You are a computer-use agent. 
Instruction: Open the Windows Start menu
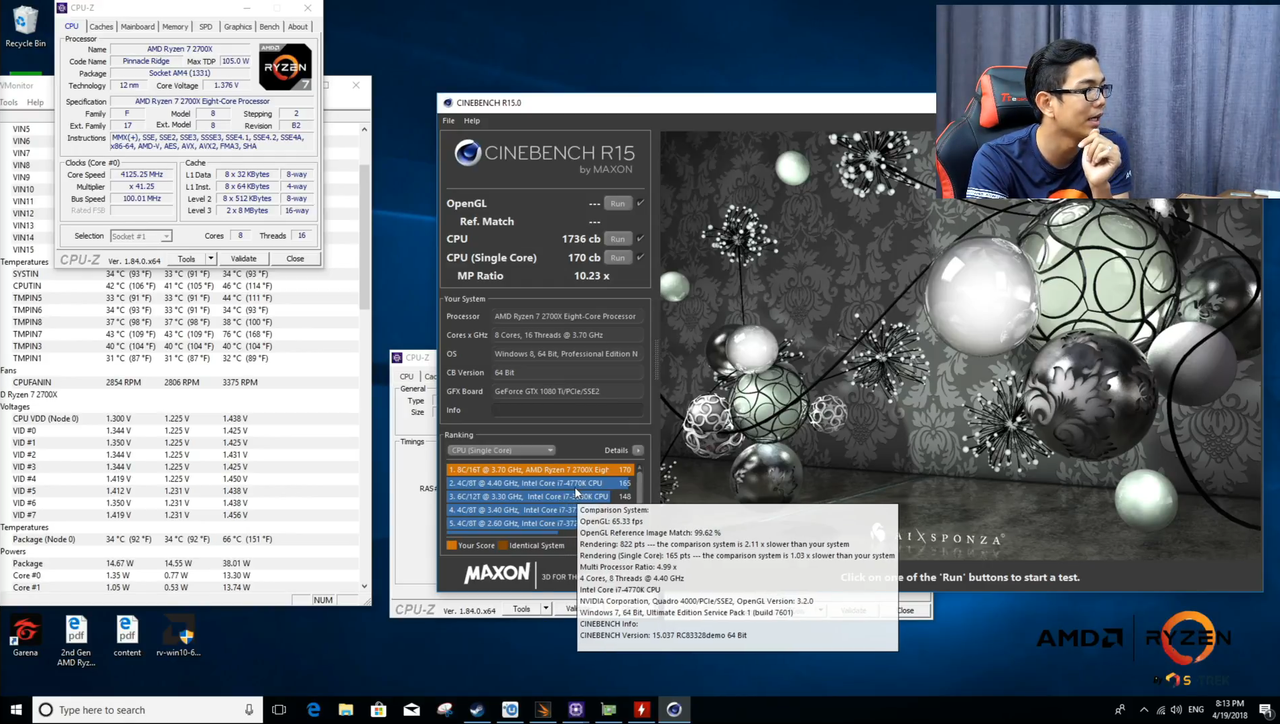[x=14, y=710]
